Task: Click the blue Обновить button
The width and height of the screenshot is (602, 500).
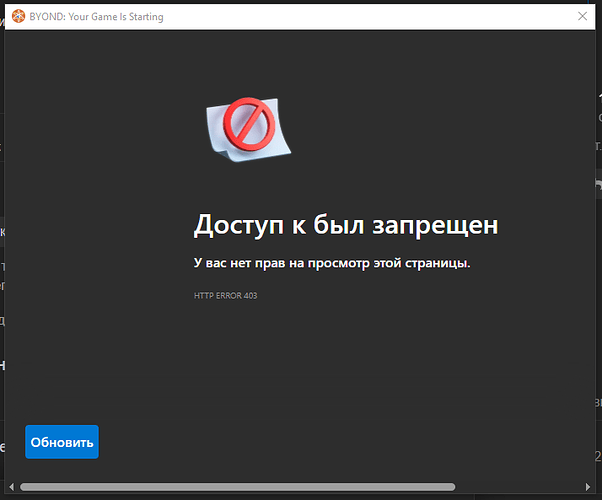Action: 62,442
